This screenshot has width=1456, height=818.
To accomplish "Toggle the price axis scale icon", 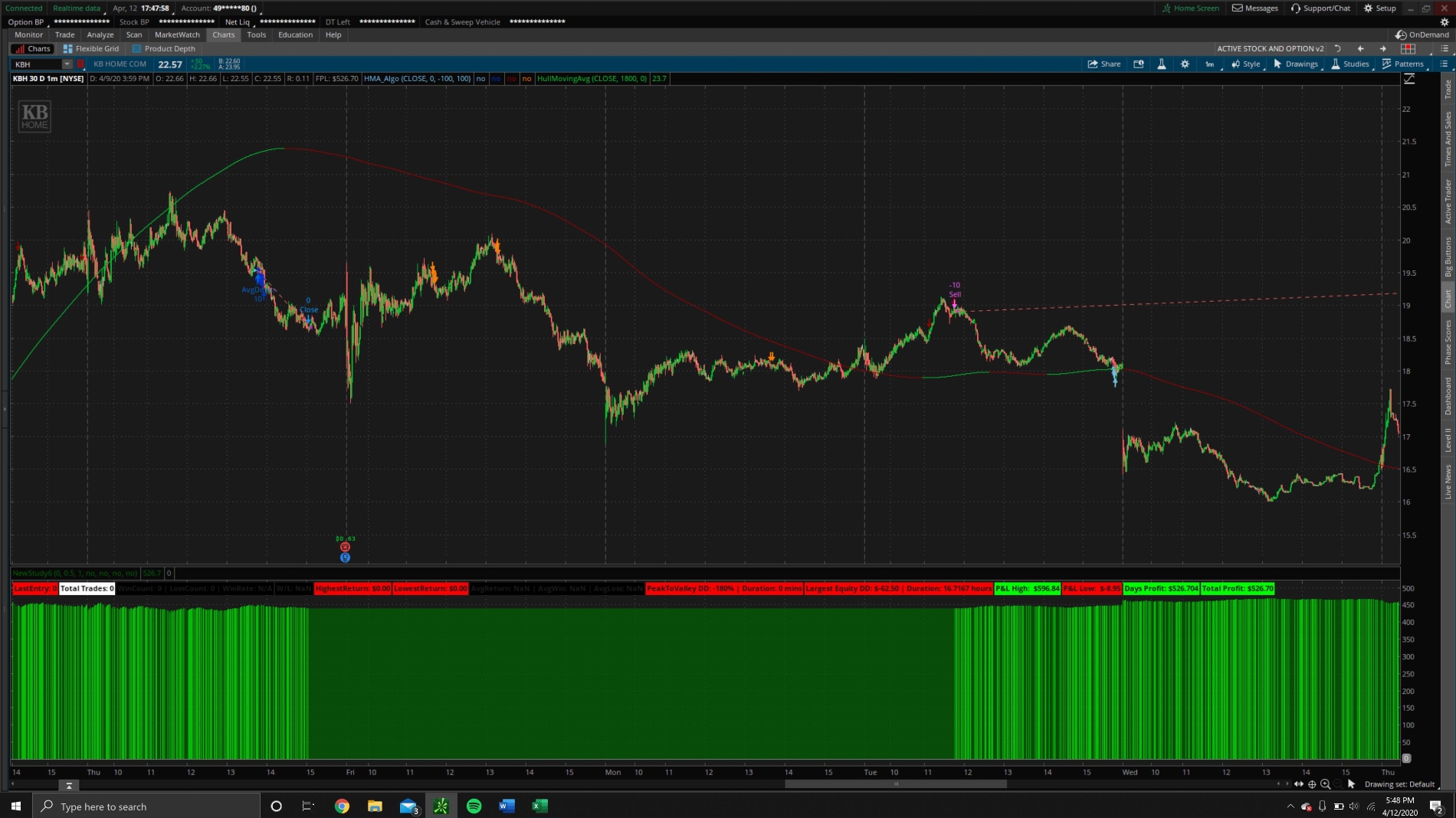I will click(1409, 79).
